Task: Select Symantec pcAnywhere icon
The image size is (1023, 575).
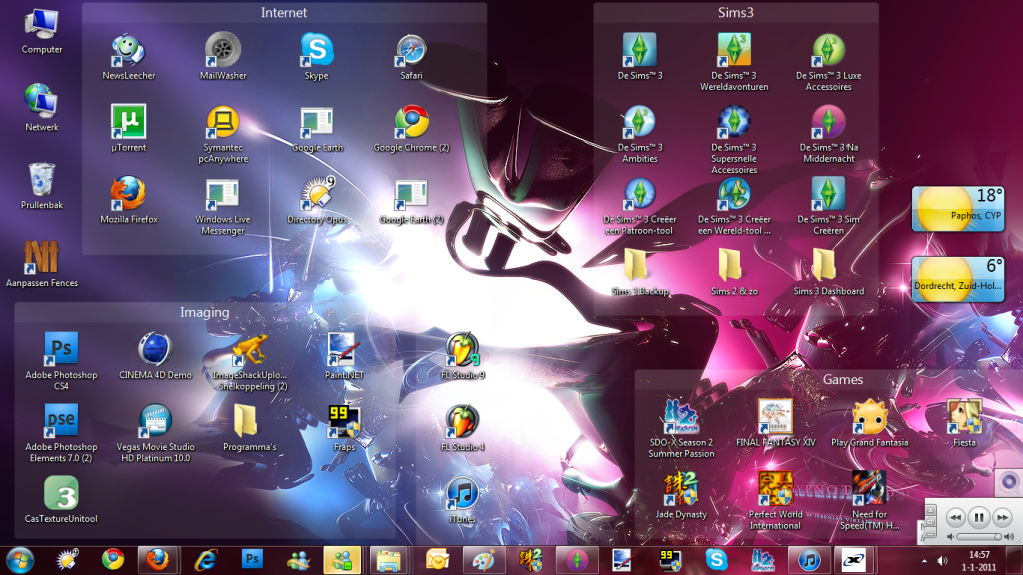Action: [x=223, y=134]
